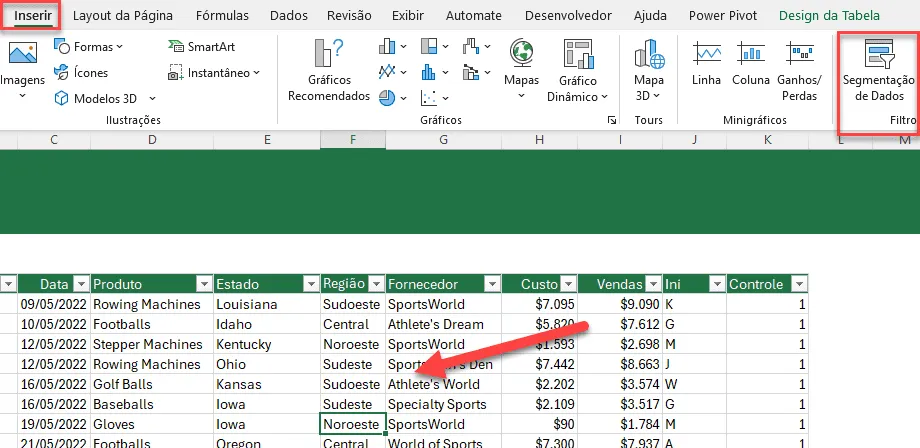The height and width of the screenshot is (448, 920).
Task: Open the Controle column filter dropdown
Action: coord(799,284)
